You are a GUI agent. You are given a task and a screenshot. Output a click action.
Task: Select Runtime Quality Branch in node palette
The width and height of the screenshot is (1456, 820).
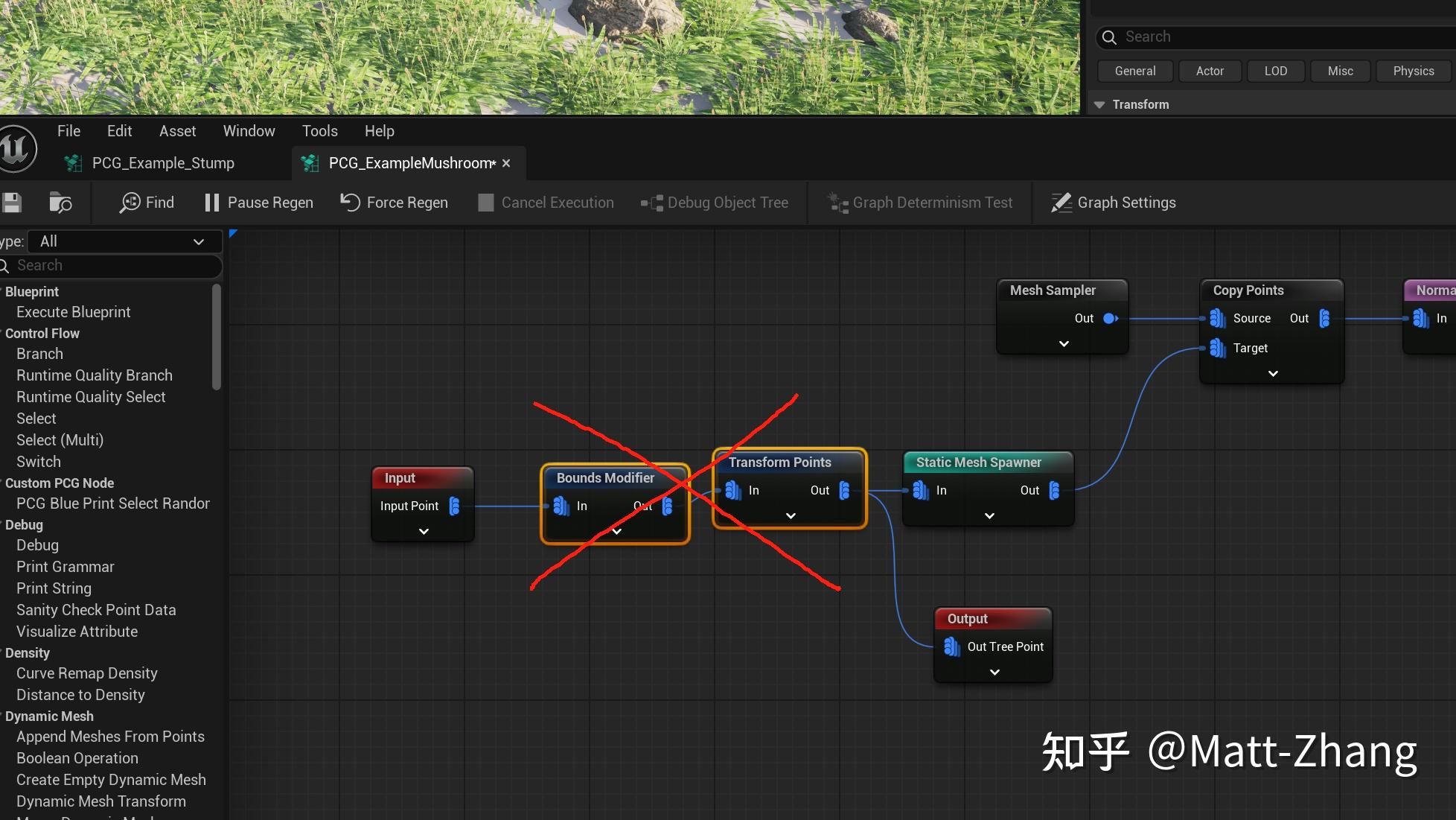tap(95, 375)
